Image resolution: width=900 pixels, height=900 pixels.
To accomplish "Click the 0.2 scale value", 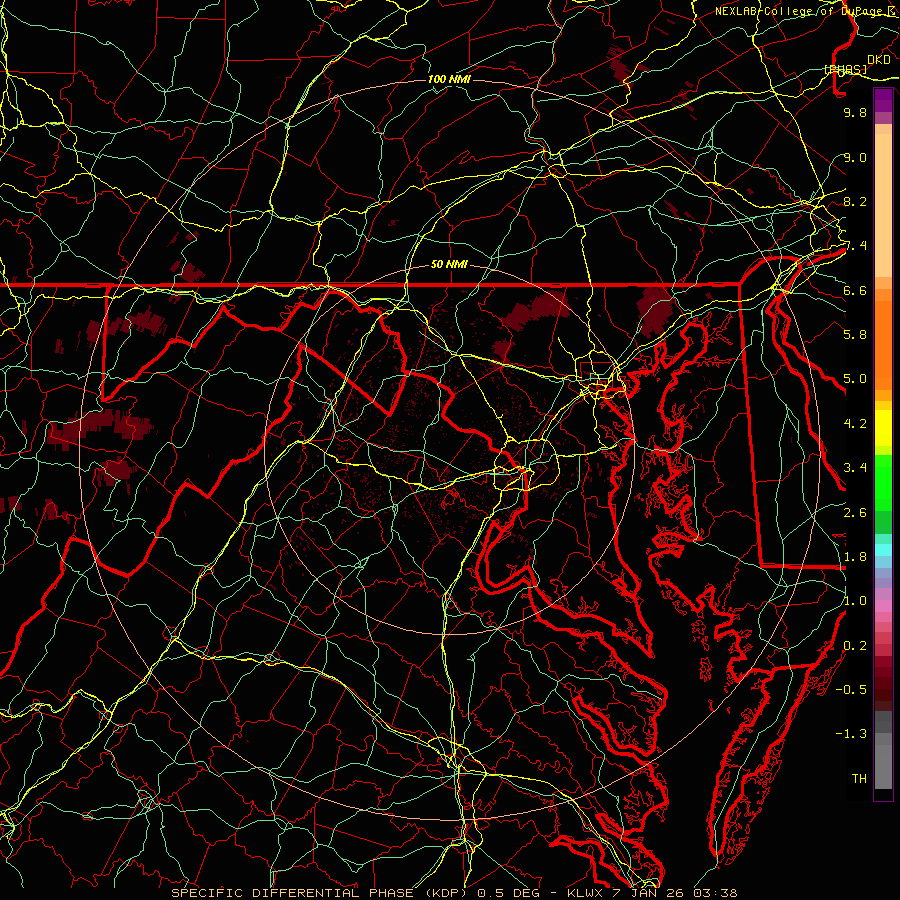I will (855, 645).
